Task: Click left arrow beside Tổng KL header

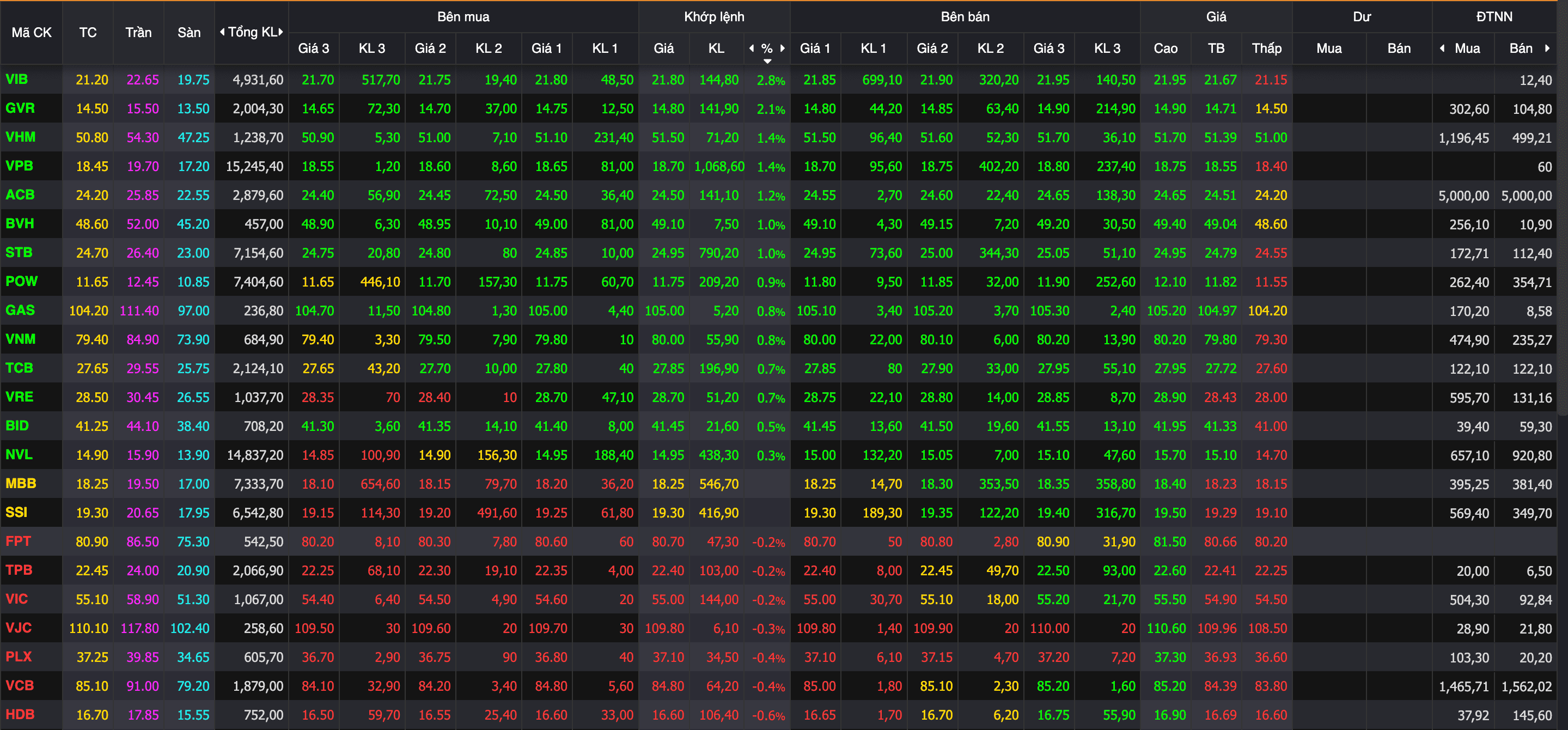Action: coord(222,32)
